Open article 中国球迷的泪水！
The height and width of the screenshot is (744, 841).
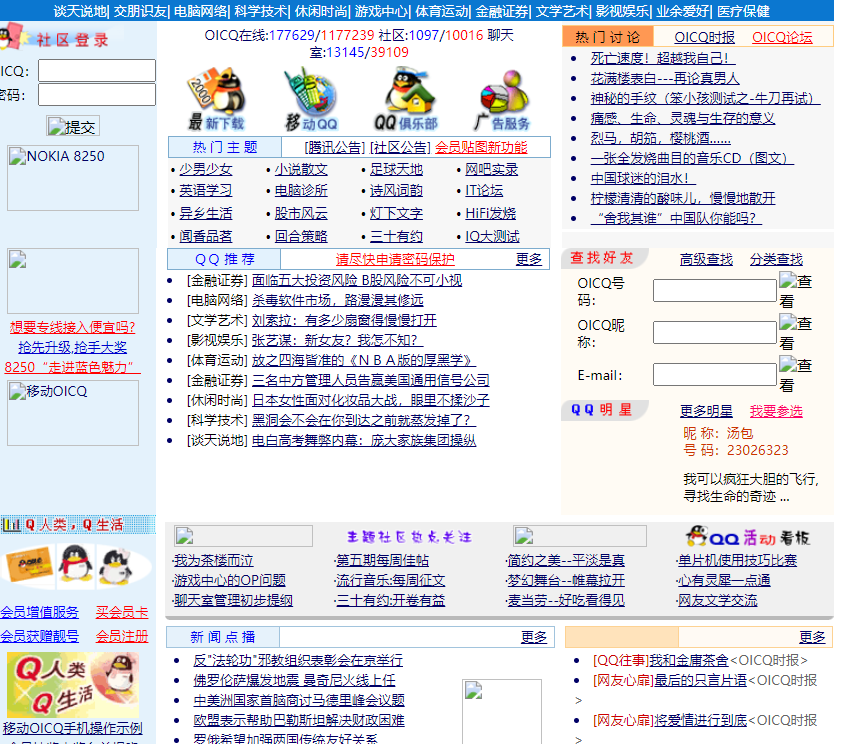click(643, 178)
